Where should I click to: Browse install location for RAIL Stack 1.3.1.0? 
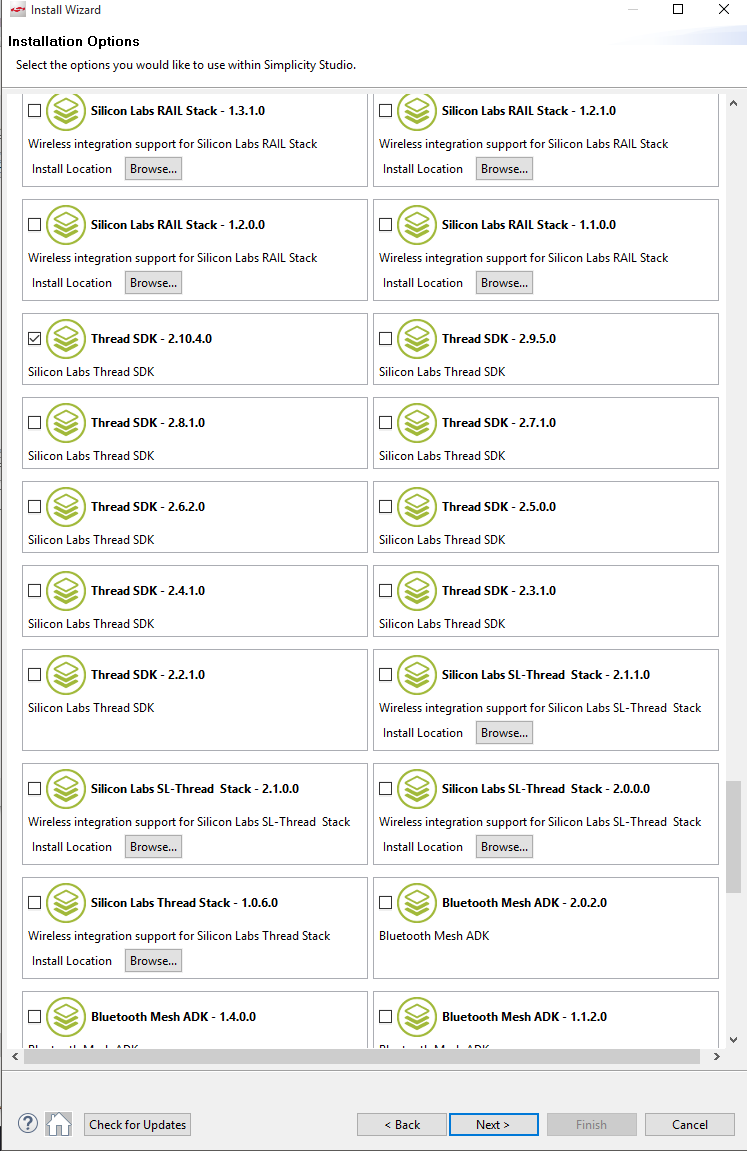click(x=153, y=169)
